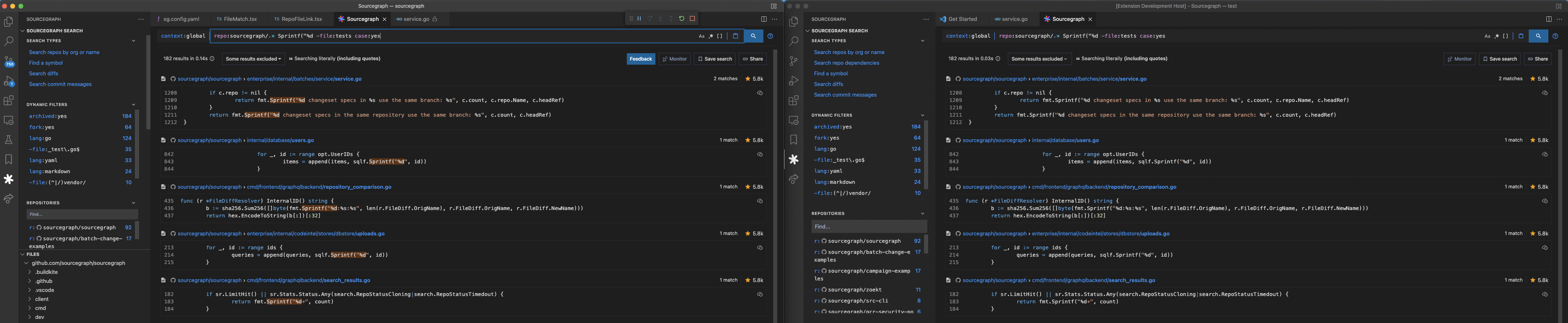The height and width of the screenshot is (323, 1568).
Task: Open Remote Explorer in left window activity bar
Action: pos(9,120)
